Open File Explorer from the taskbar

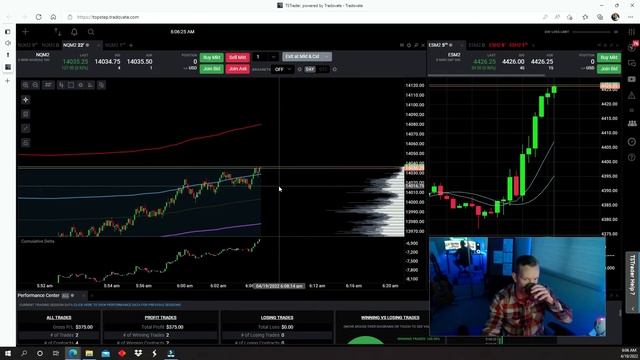pos(89,353)
